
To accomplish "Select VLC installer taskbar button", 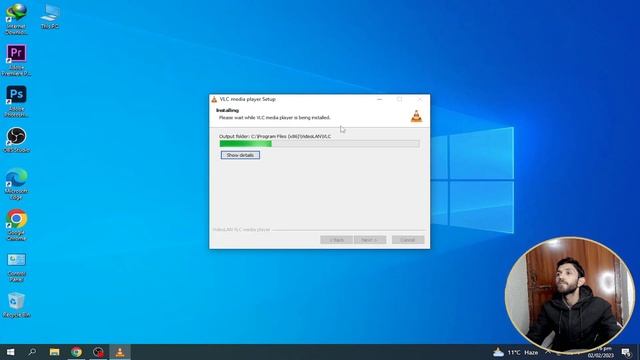I will 120,352.
